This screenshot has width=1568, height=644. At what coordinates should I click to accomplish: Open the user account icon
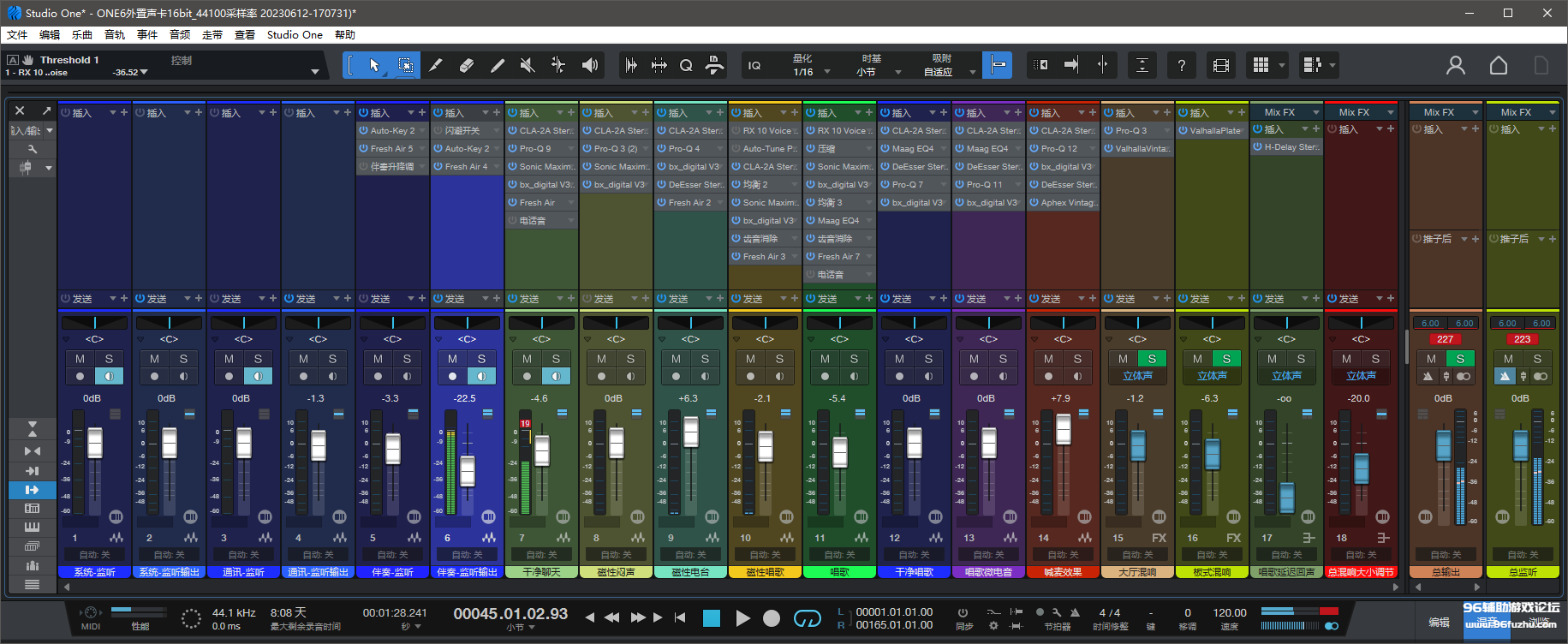[1456, 65]
